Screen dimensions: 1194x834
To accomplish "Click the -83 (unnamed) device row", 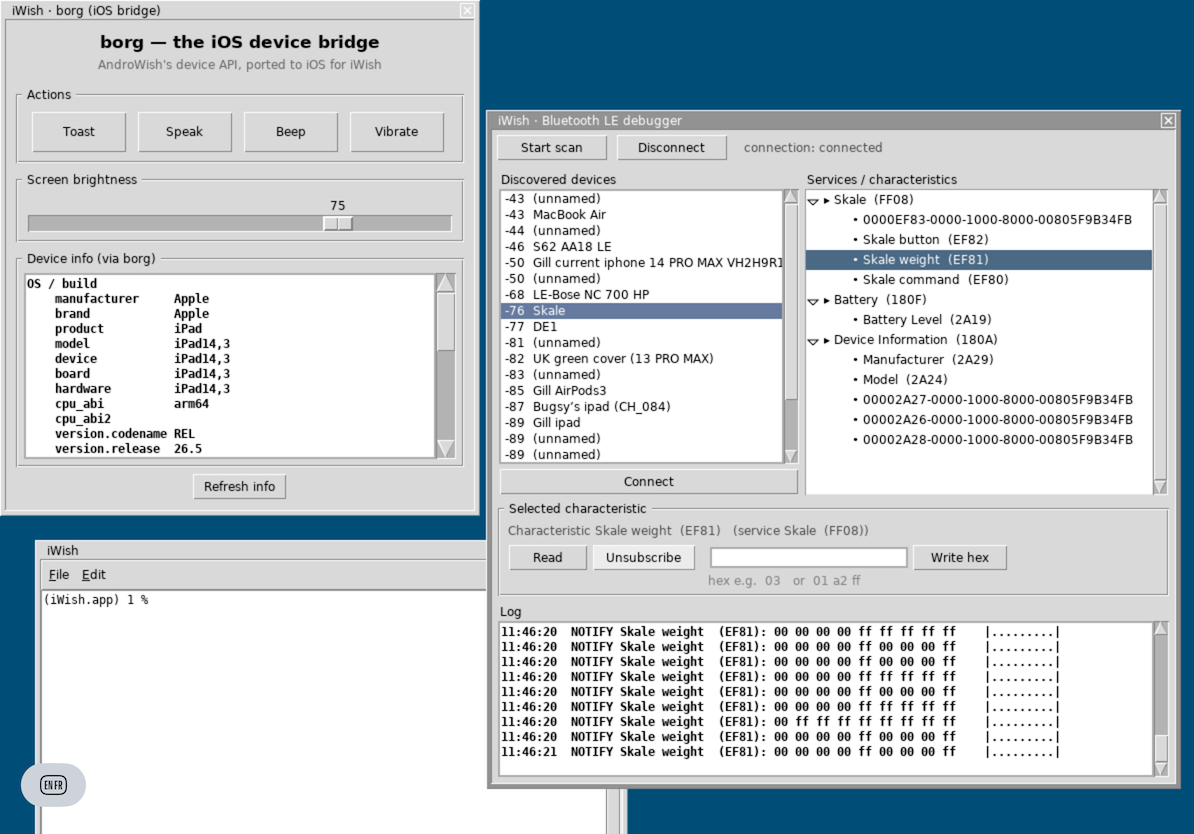I will point(641,375).
